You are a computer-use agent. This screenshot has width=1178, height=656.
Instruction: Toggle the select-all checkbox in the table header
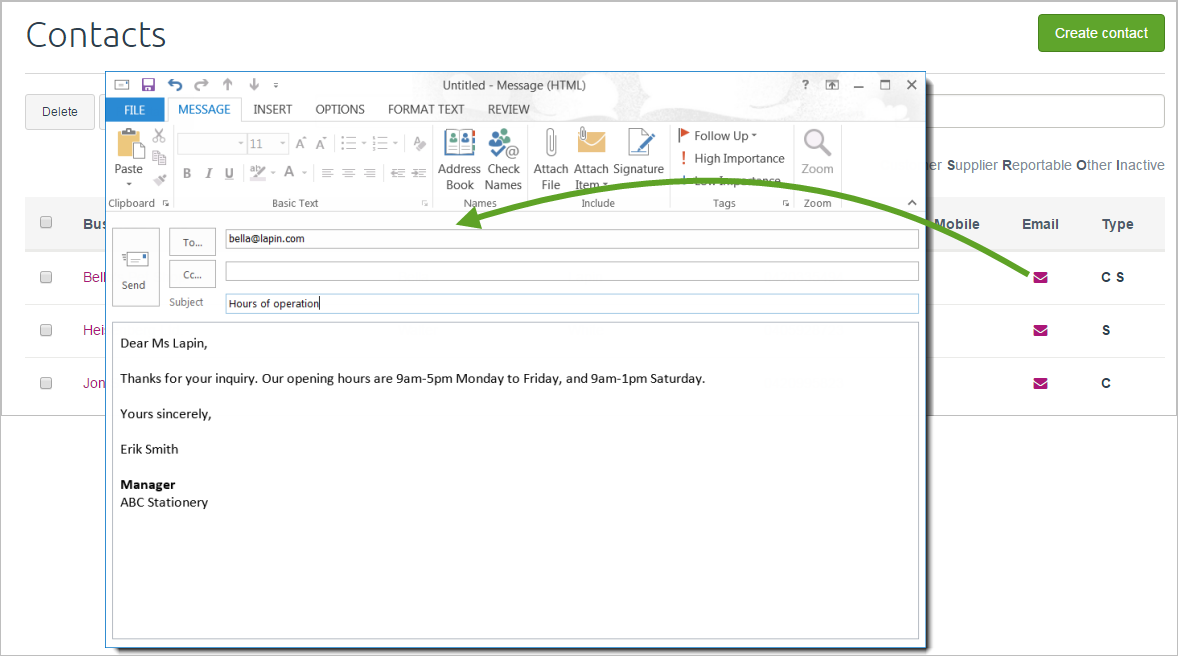click(46, 223)
